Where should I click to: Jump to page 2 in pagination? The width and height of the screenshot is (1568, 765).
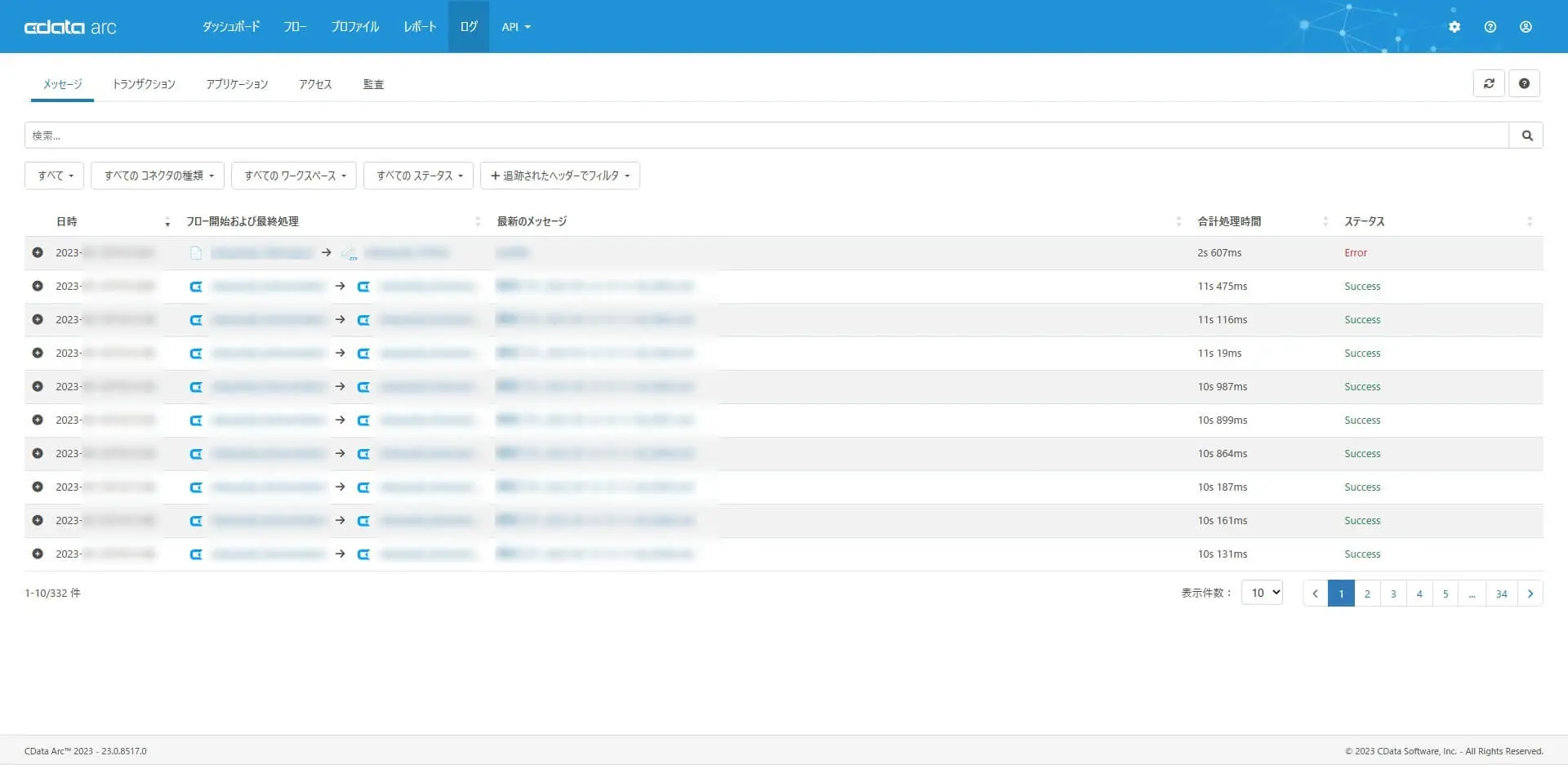coord(1367,594)
